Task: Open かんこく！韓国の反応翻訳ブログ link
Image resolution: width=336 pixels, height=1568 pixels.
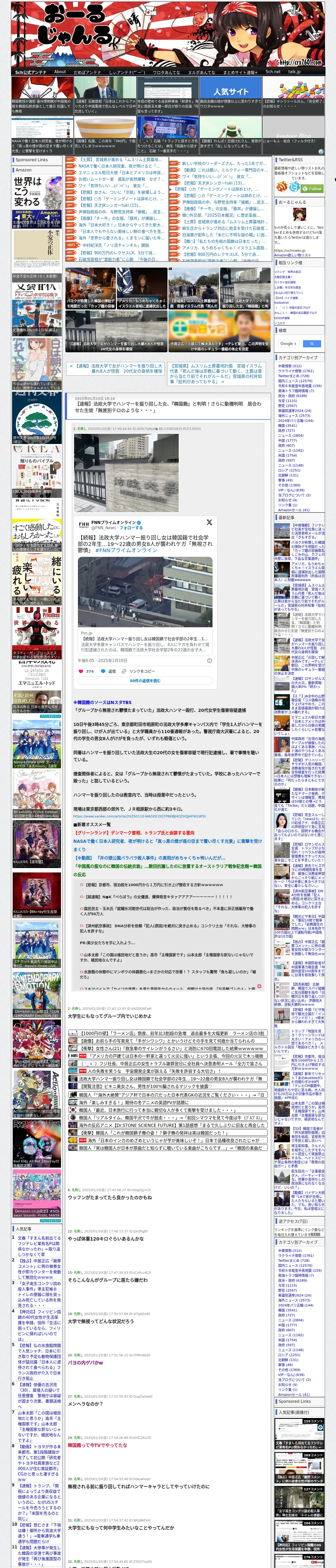Action: click(x=295, y=313)
